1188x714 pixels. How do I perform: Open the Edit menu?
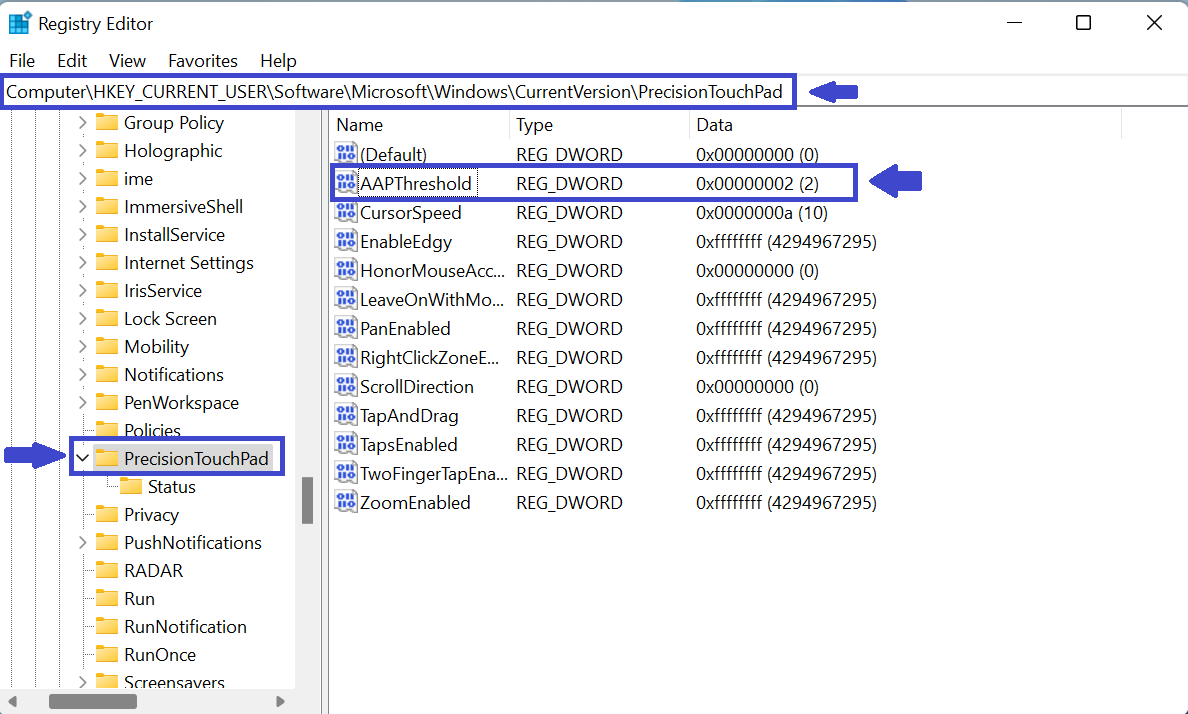[x=72, y=61]
